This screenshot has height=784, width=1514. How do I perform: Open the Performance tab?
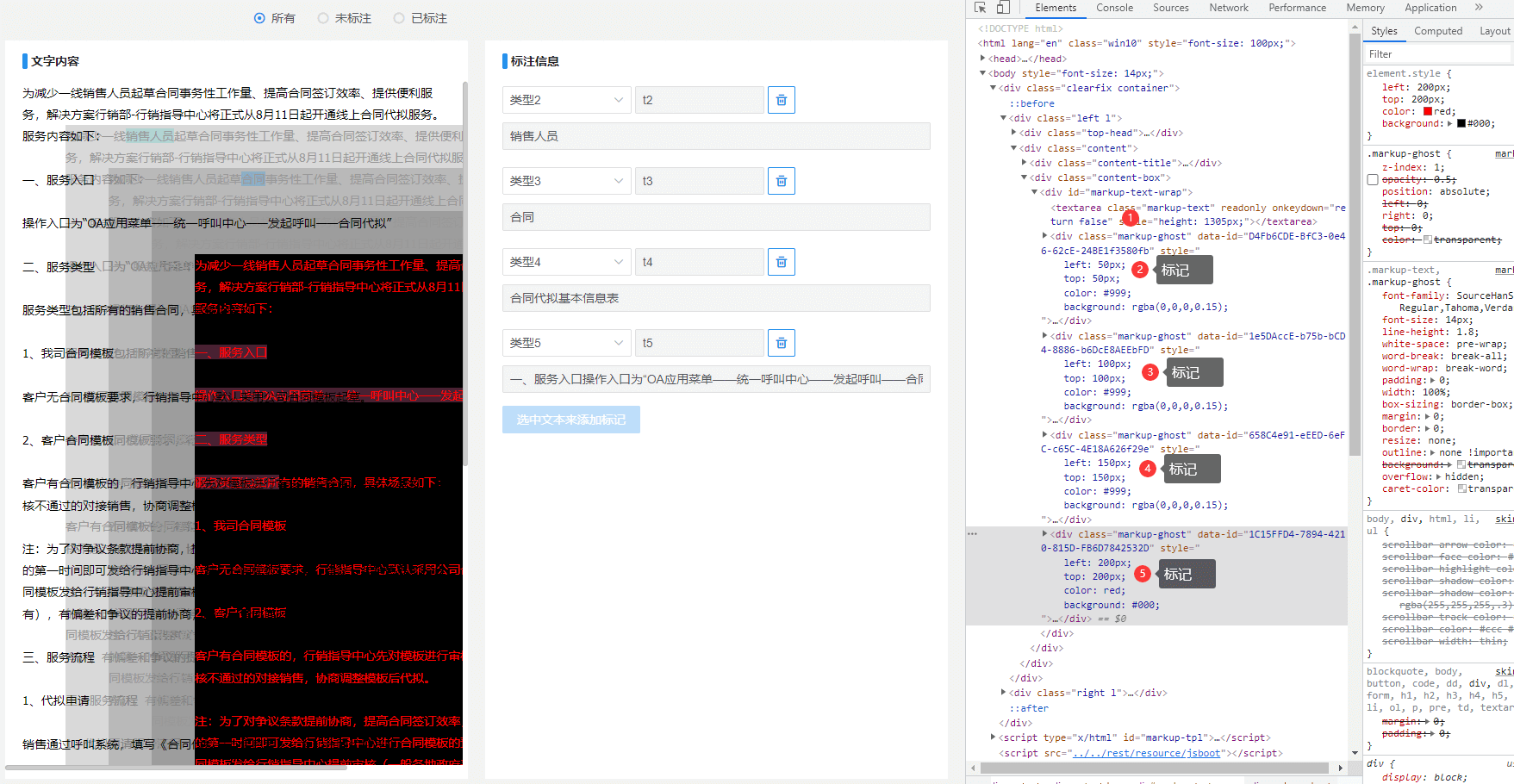(1297, 8)
